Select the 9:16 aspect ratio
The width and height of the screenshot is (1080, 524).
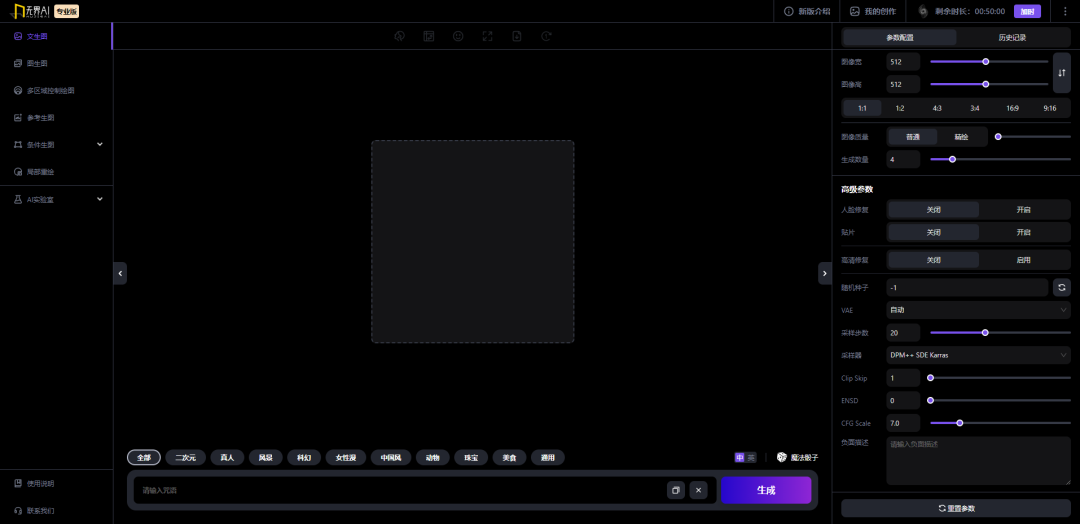click(x=1050, y=108)
